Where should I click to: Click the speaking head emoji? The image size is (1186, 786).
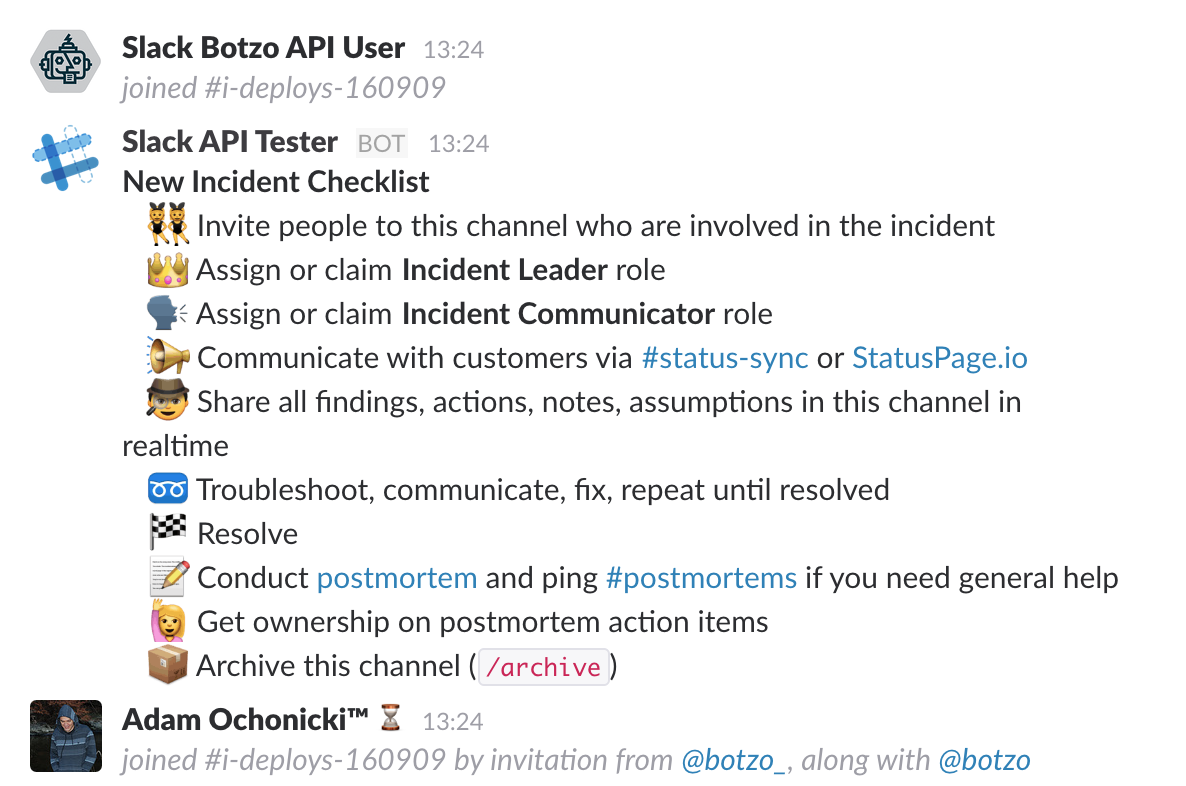(168, 313)
